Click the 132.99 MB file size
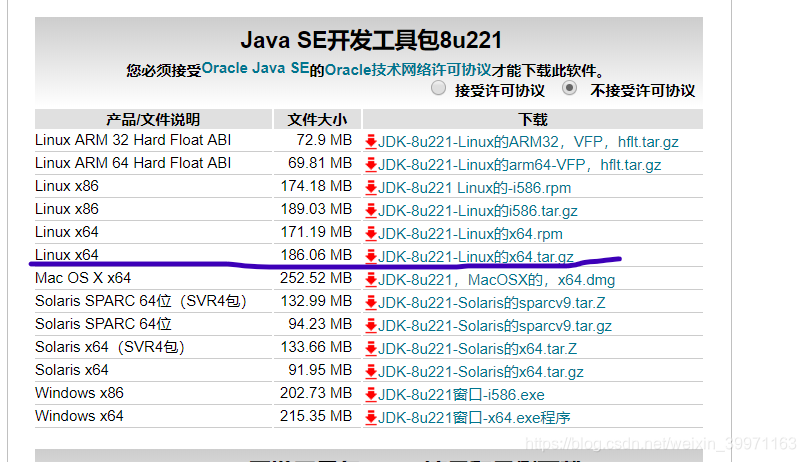806x462 pixels. (x=316, y=301)
